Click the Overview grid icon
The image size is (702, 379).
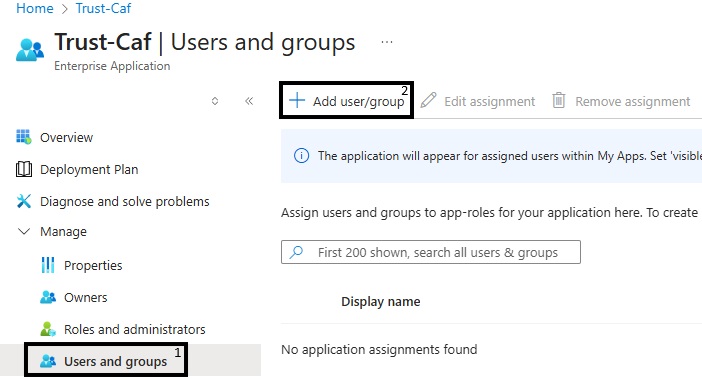[24, 137]
